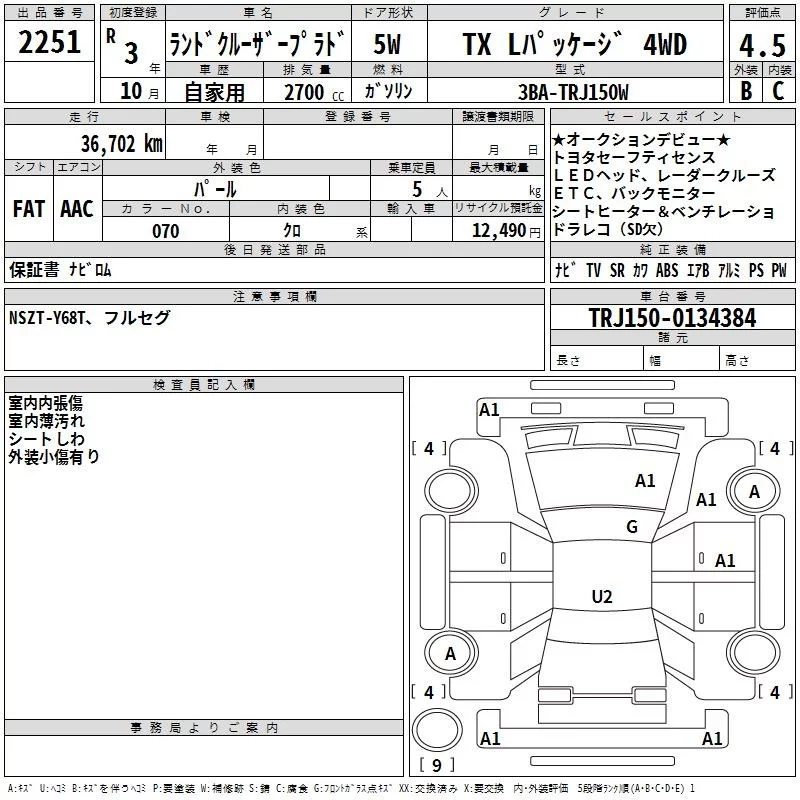
Task: Click the recycle deposit 12,490円
Action: pos(506,231)
